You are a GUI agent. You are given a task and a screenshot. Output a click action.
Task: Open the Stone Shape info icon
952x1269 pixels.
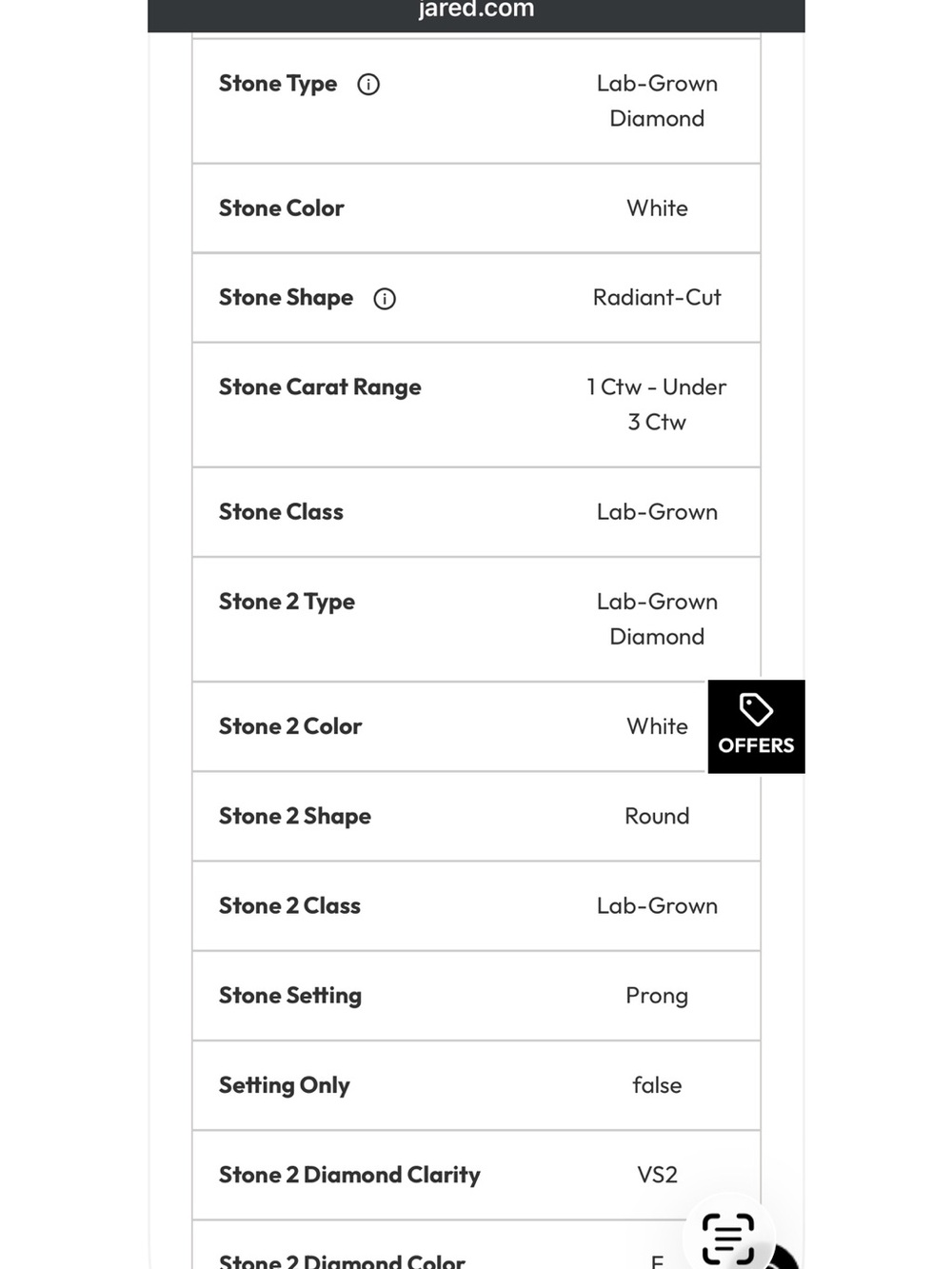pos(385,299)
